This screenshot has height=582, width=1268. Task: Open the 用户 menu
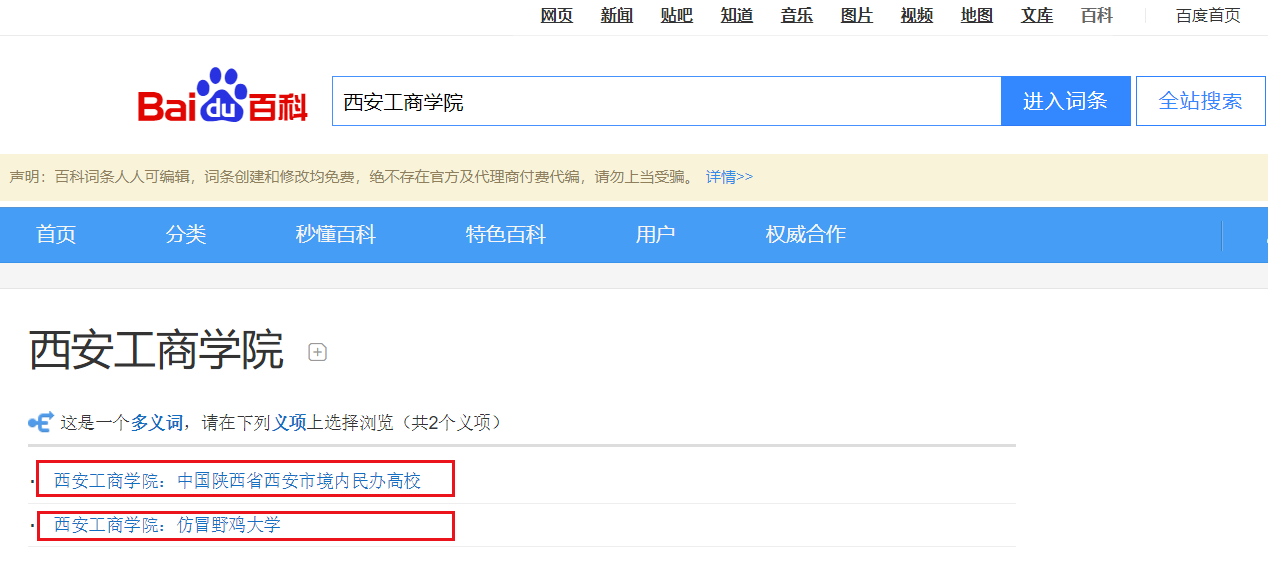coord(656,235)
